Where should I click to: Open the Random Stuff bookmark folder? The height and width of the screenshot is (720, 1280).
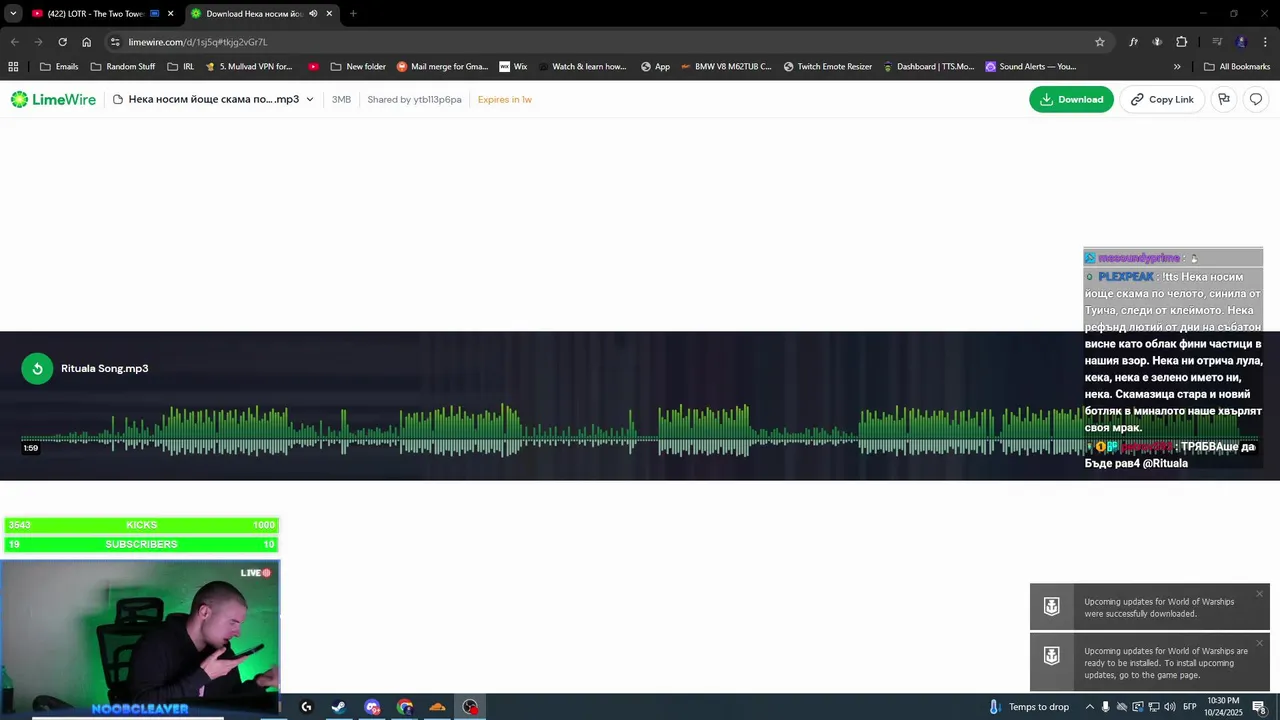coord(123,67)
